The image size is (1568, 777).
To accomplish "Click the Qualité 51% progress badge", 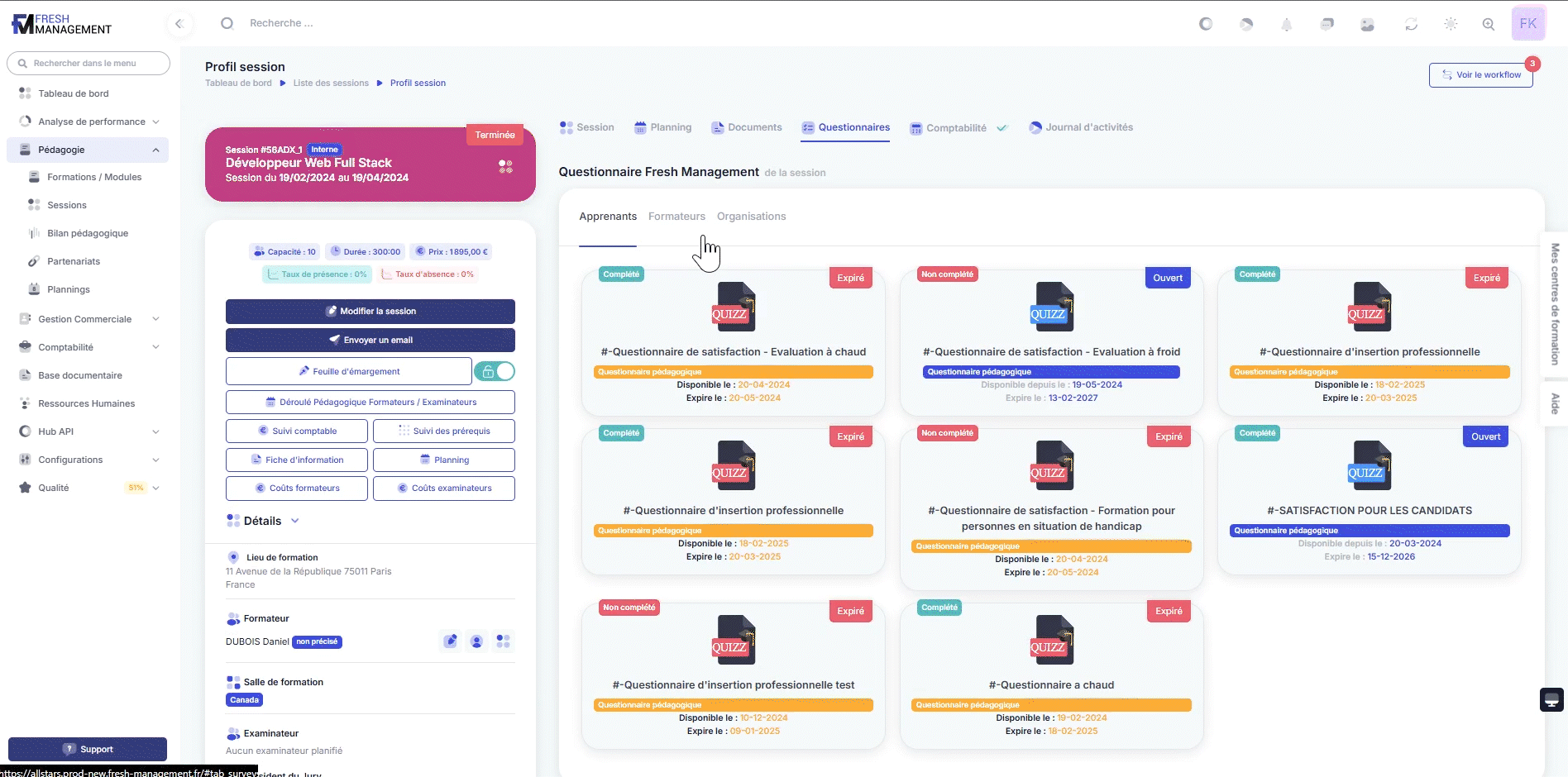I will click(136, 488).
